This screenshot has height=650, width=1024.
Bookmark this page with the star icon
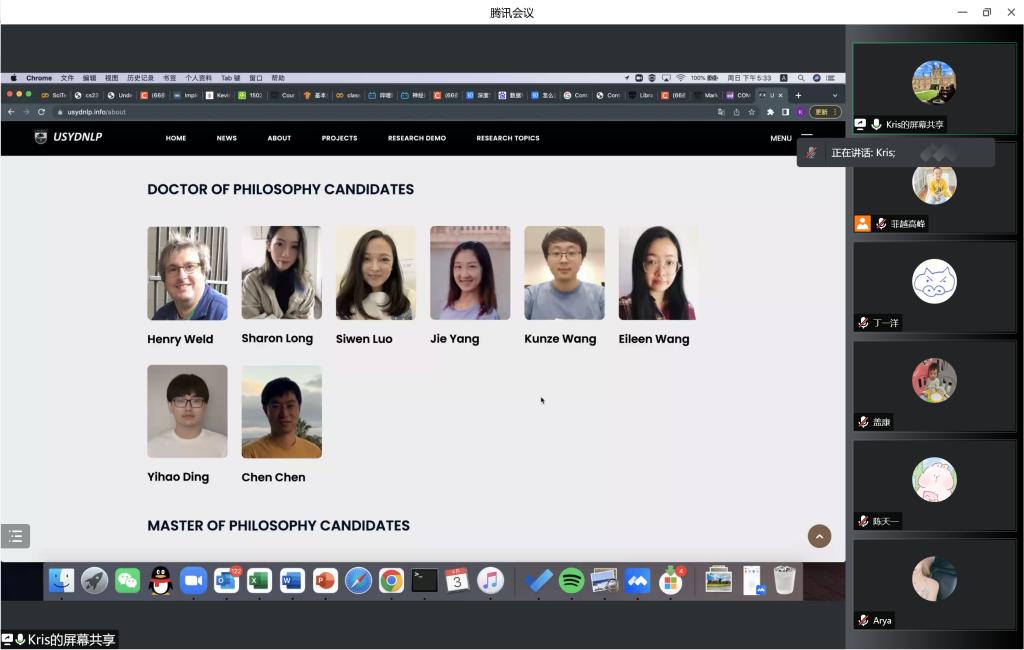[751, 112]
